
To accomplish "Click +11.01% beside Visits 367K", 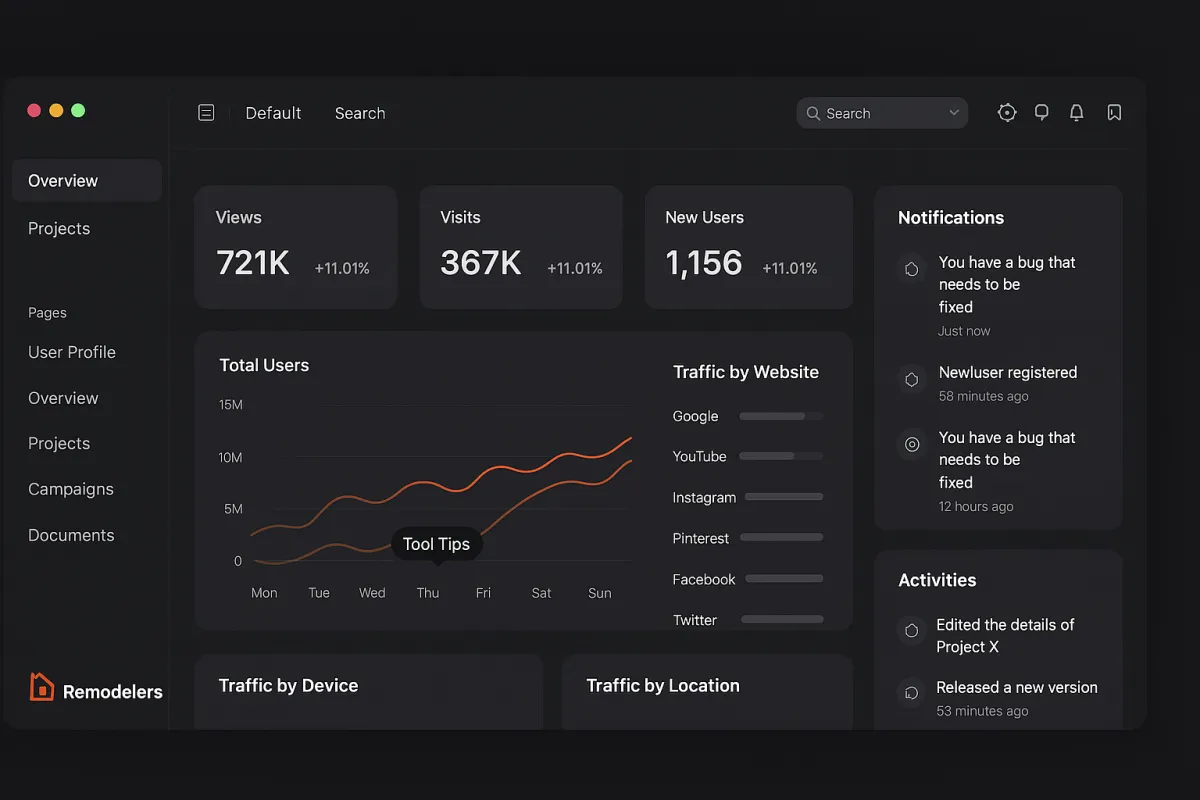I will (575, 268).
